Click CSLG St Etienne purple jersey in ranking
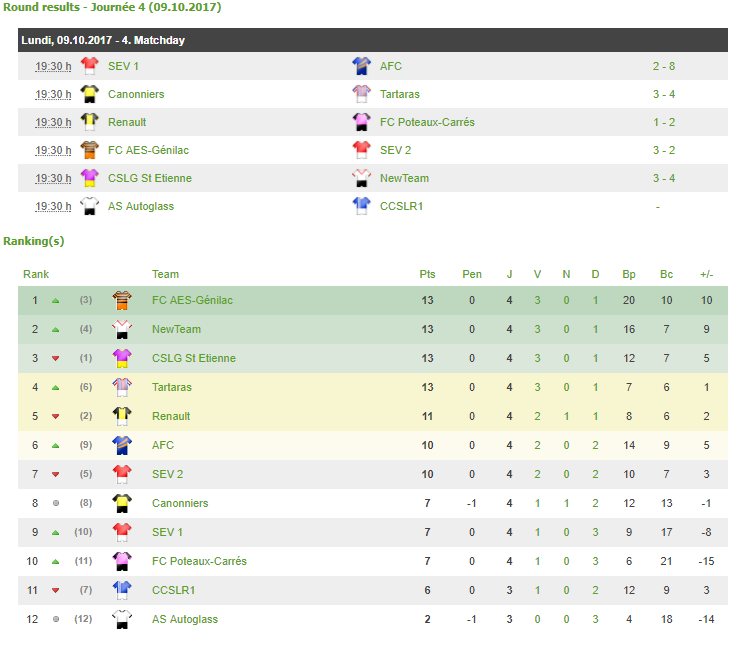The image size is (737, 652). [122, 358]
